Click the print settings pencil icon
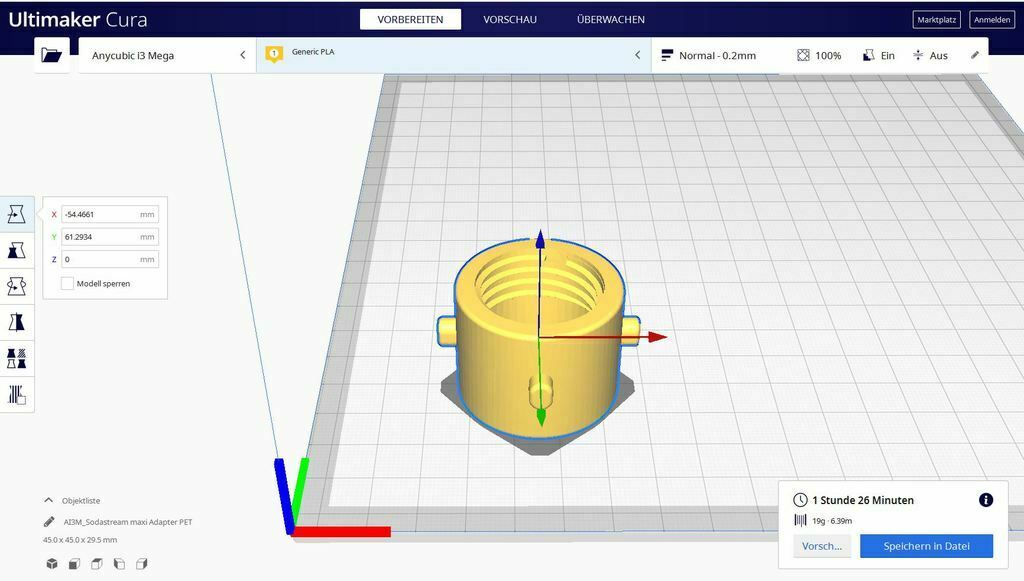 coord(975,55)
